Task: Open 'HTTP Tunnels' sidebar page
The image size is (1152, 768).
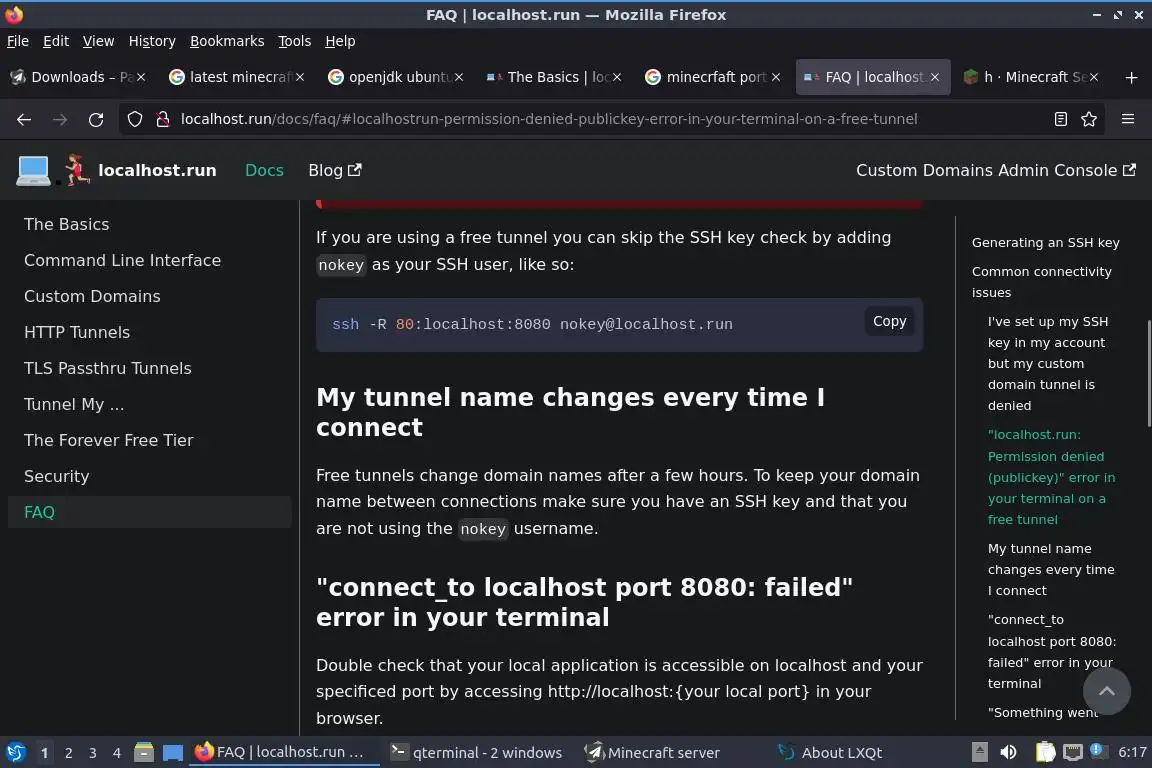Action: pyautogui.click(x=76, y=332)
